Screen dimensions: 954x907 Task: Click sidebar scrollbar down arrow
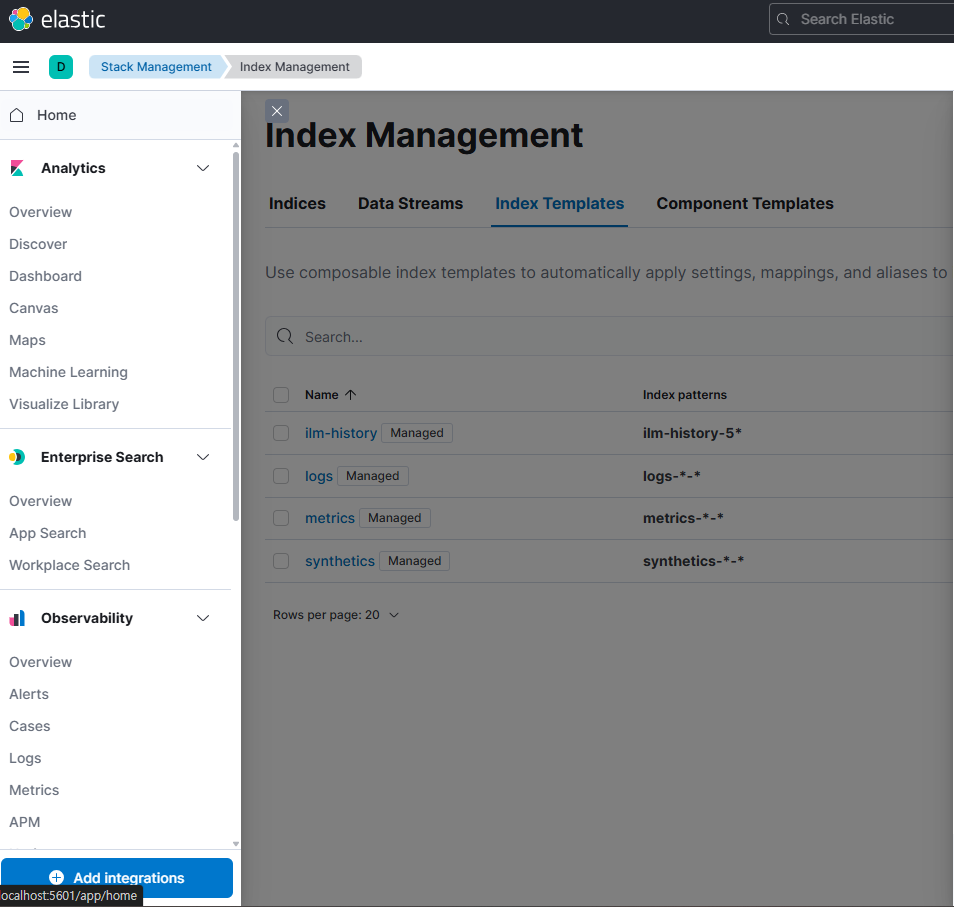(236, 844)
